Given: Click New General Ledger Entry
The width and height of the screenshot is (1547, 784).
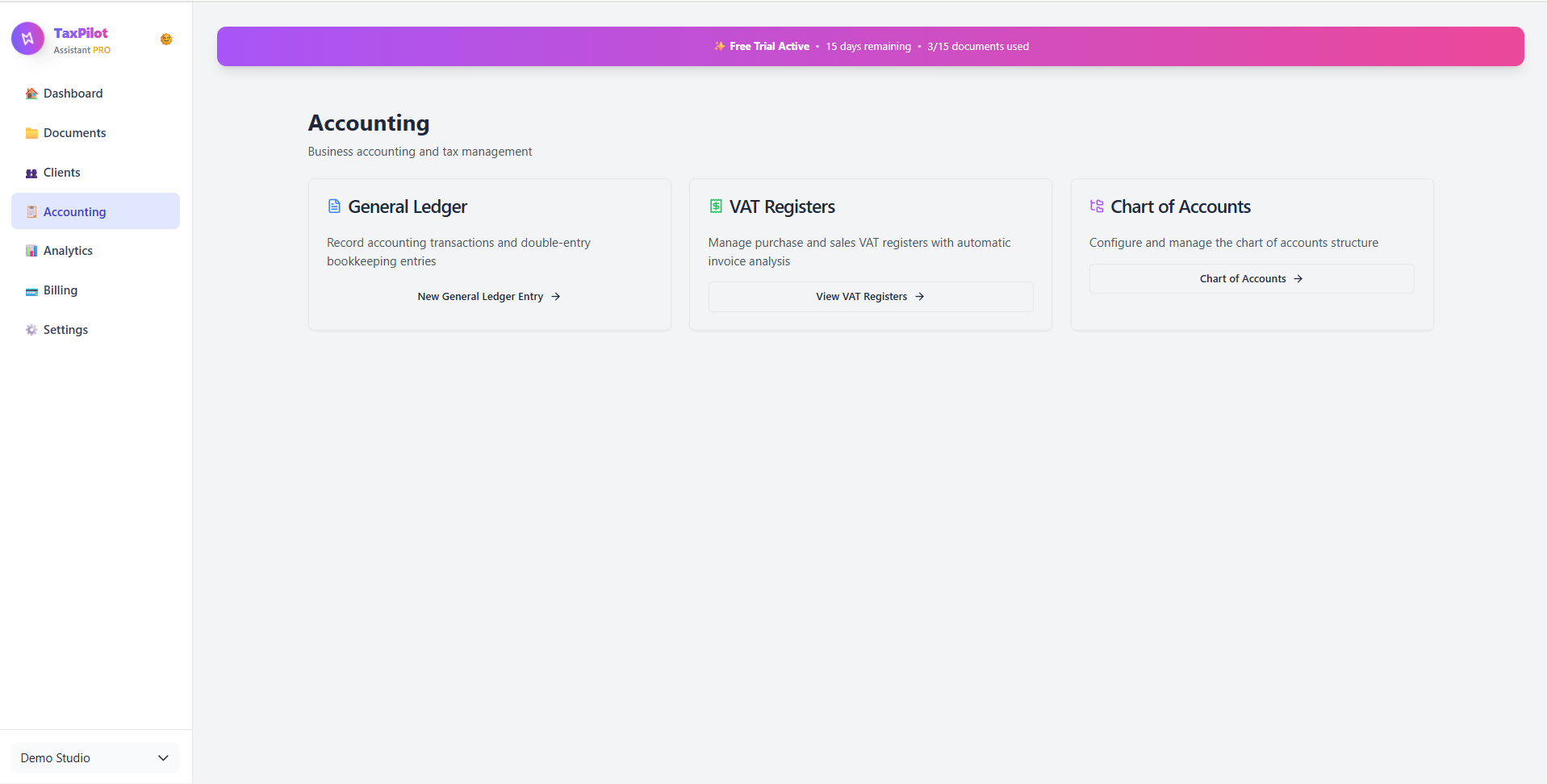Looking at the screenshot, I should pyautogui.click(x=489, y=296).
